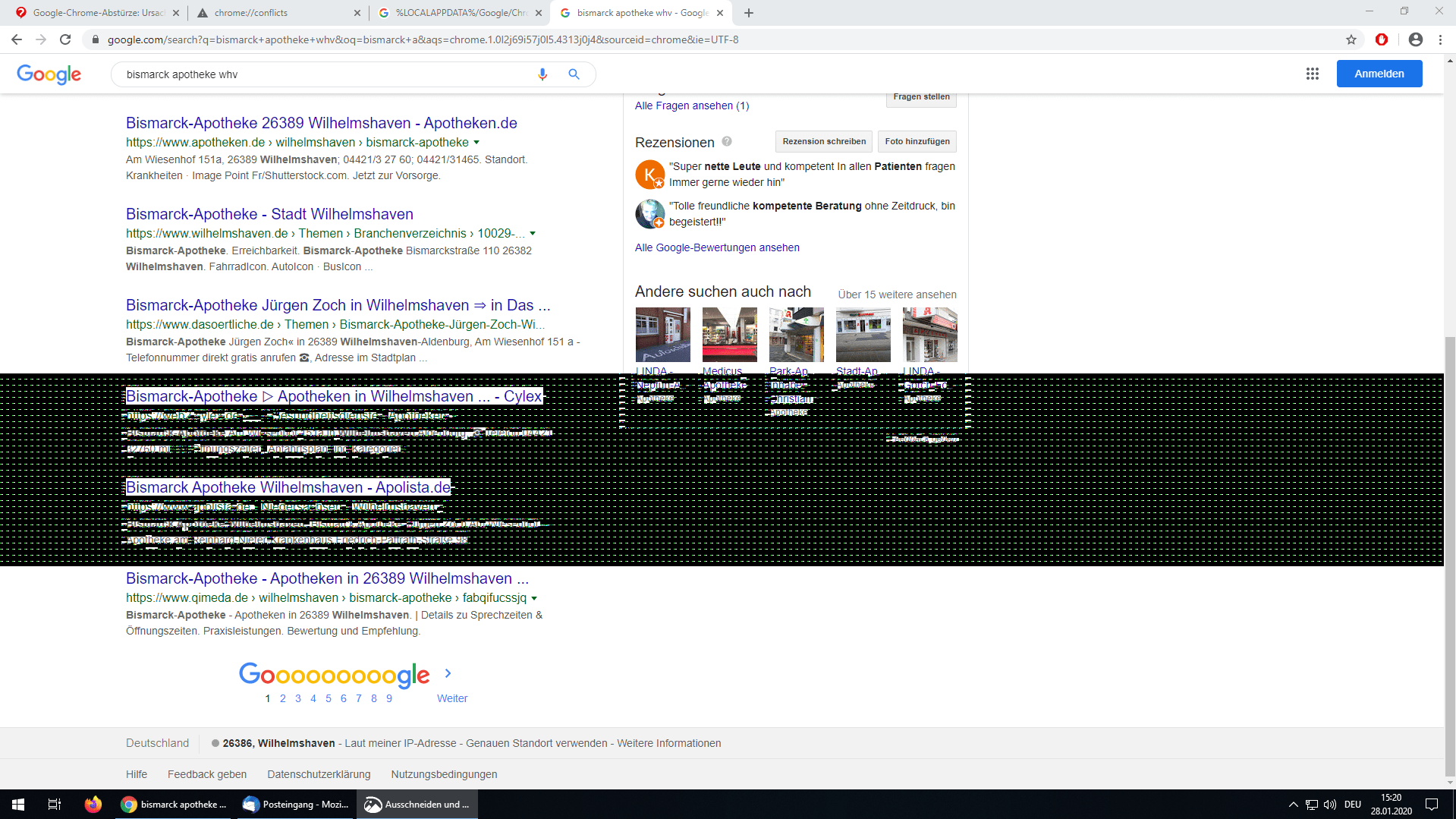Open Alle Google-Bewertungen ansehen link
The height and width of the screenshot is (819, 1456).
tap(717, 247)
